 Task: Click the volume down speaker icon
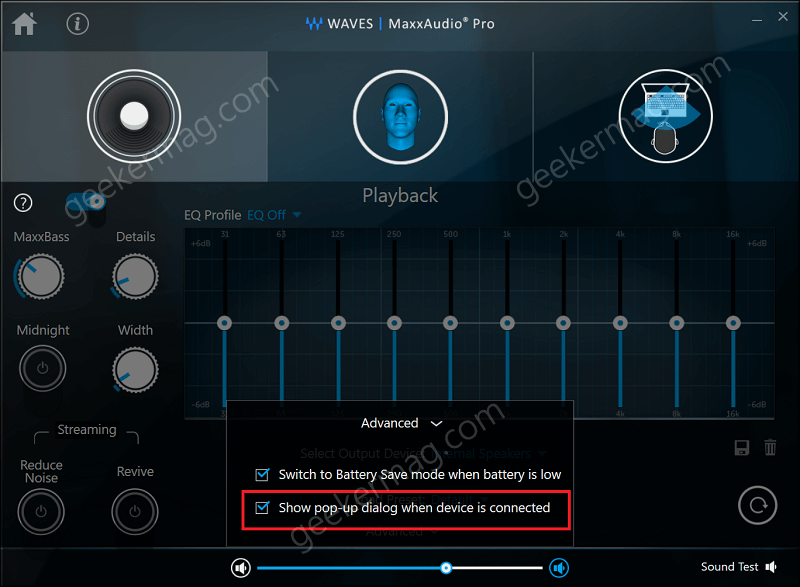coord(241,568)
